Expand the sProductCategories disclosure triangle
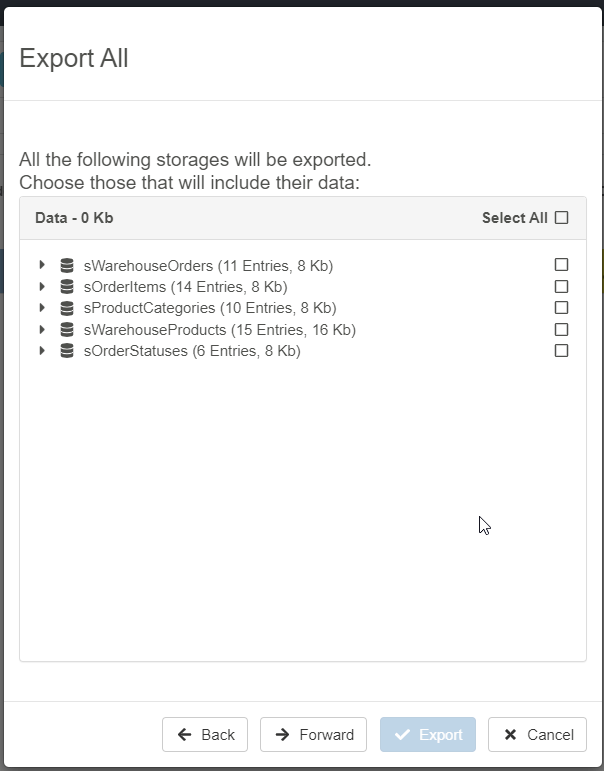 (x=42, y=308)
